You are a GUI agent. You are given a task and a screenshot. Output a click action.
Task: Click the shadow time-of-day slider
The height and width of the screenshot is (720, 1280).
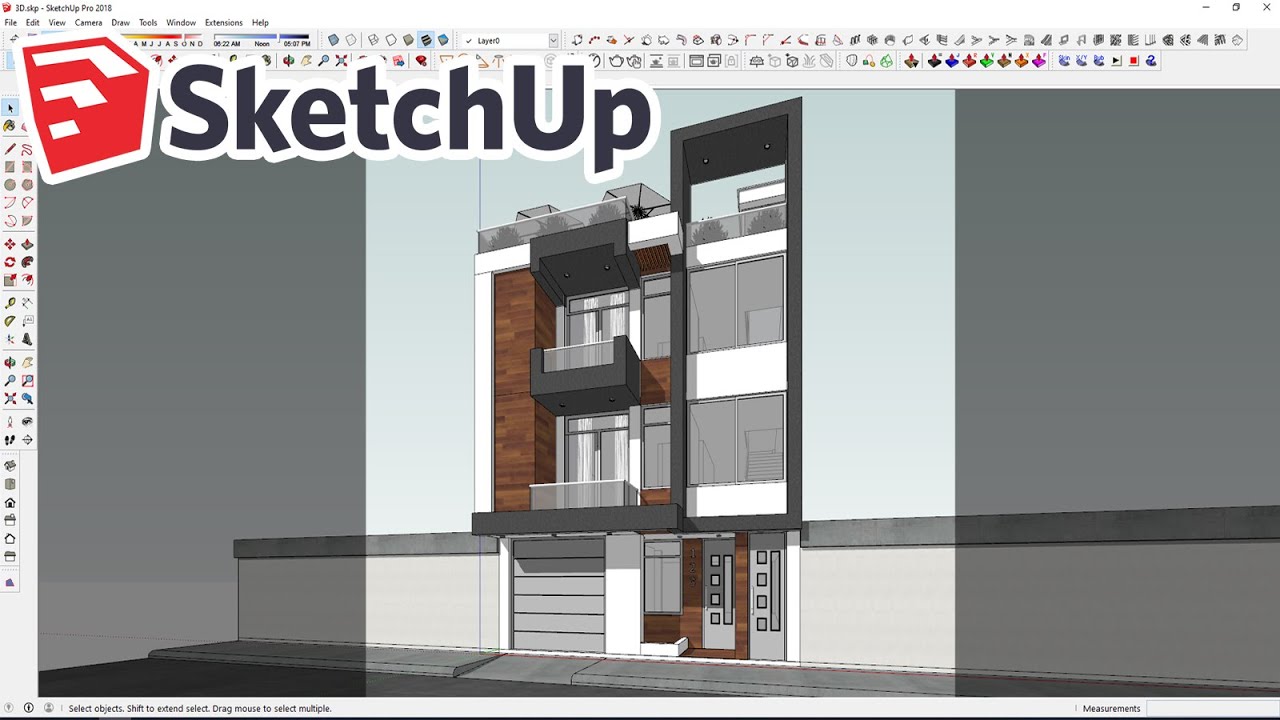point(262,37)
